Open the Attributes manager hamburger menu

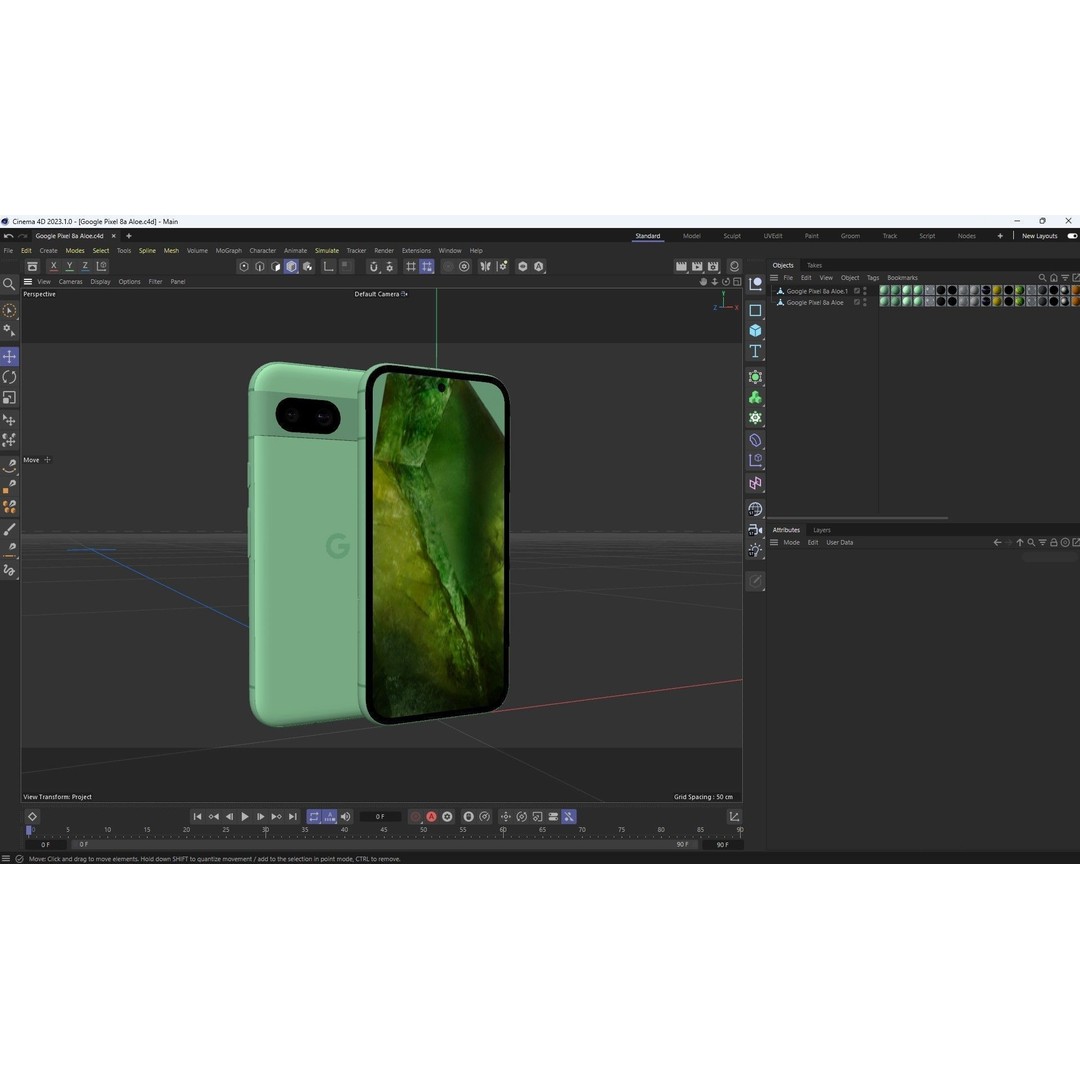[774, 543]
